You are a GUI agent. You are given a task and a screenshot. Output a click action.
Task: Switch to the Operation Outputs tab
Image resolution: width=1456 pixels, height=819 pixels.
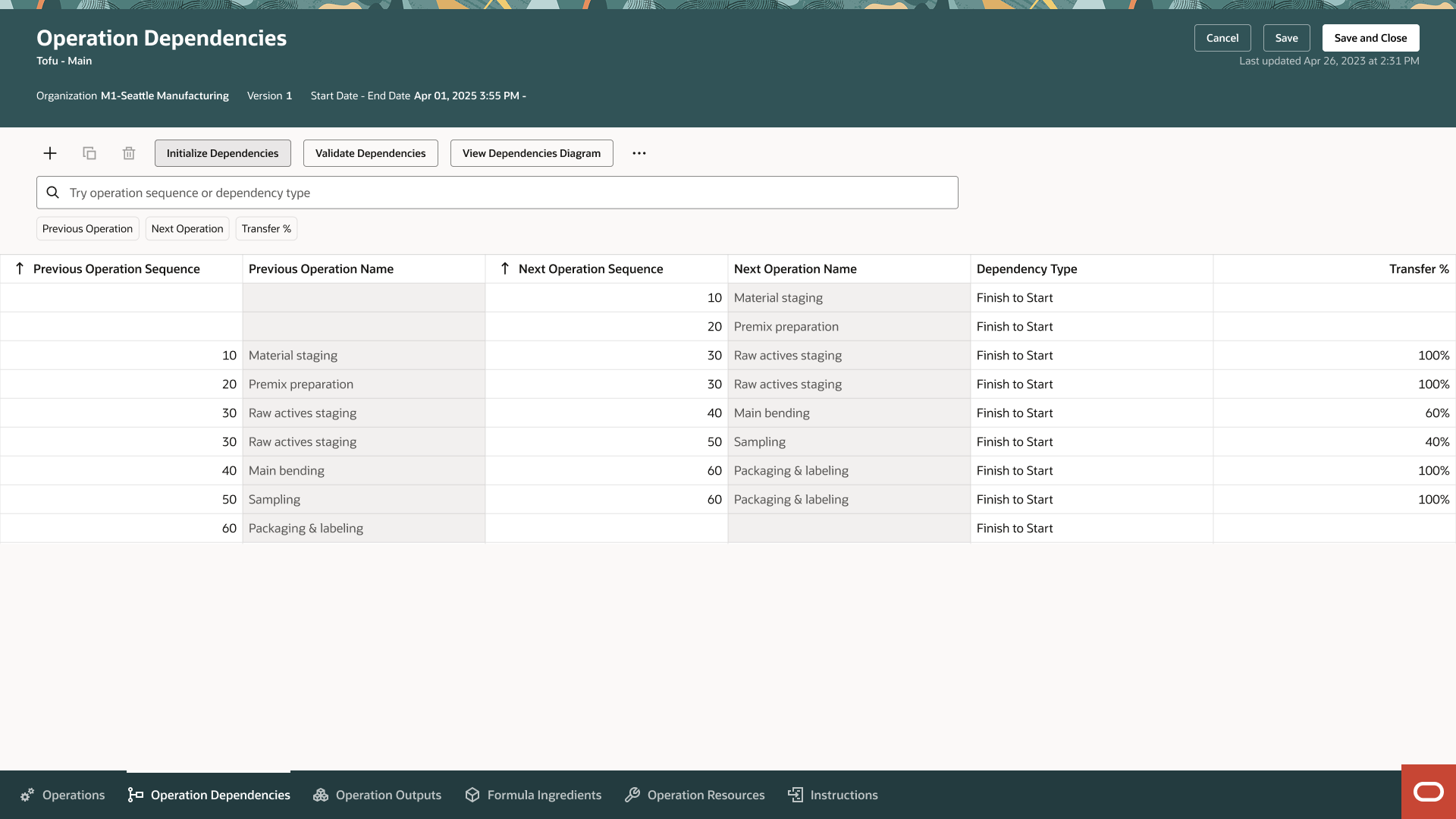click(x=377, y=795)
